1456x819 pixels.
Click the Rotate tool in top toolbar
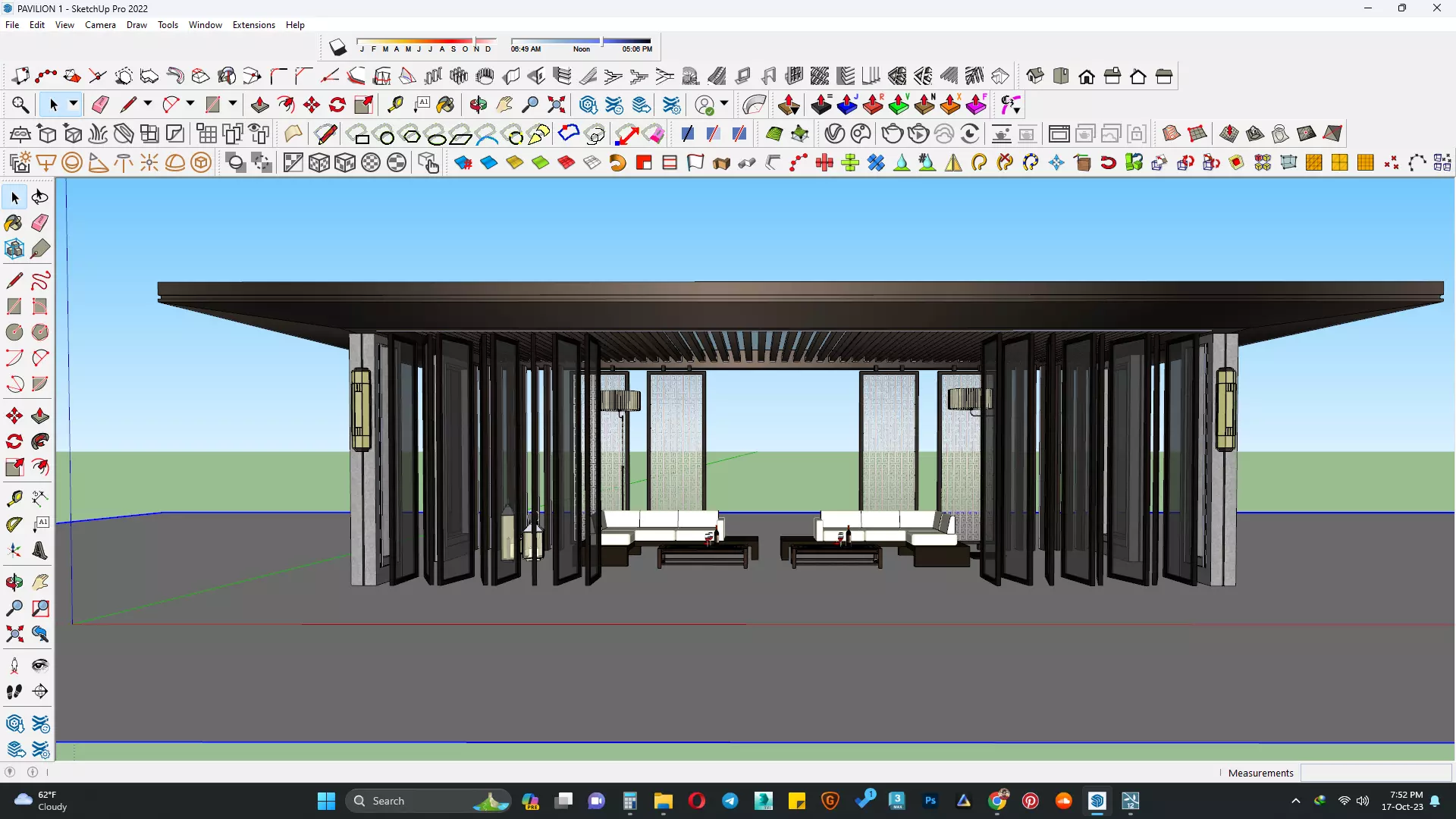coord(337,105)
